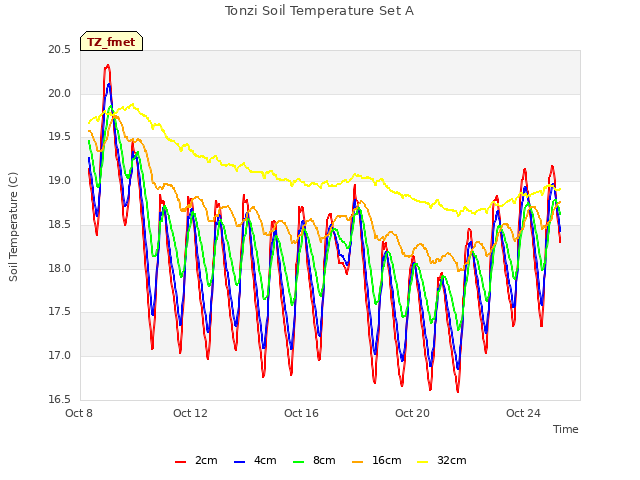Click the 17.0 y-axis tick label
This screenshot has height=480, width=640.
tap(60, 356)
